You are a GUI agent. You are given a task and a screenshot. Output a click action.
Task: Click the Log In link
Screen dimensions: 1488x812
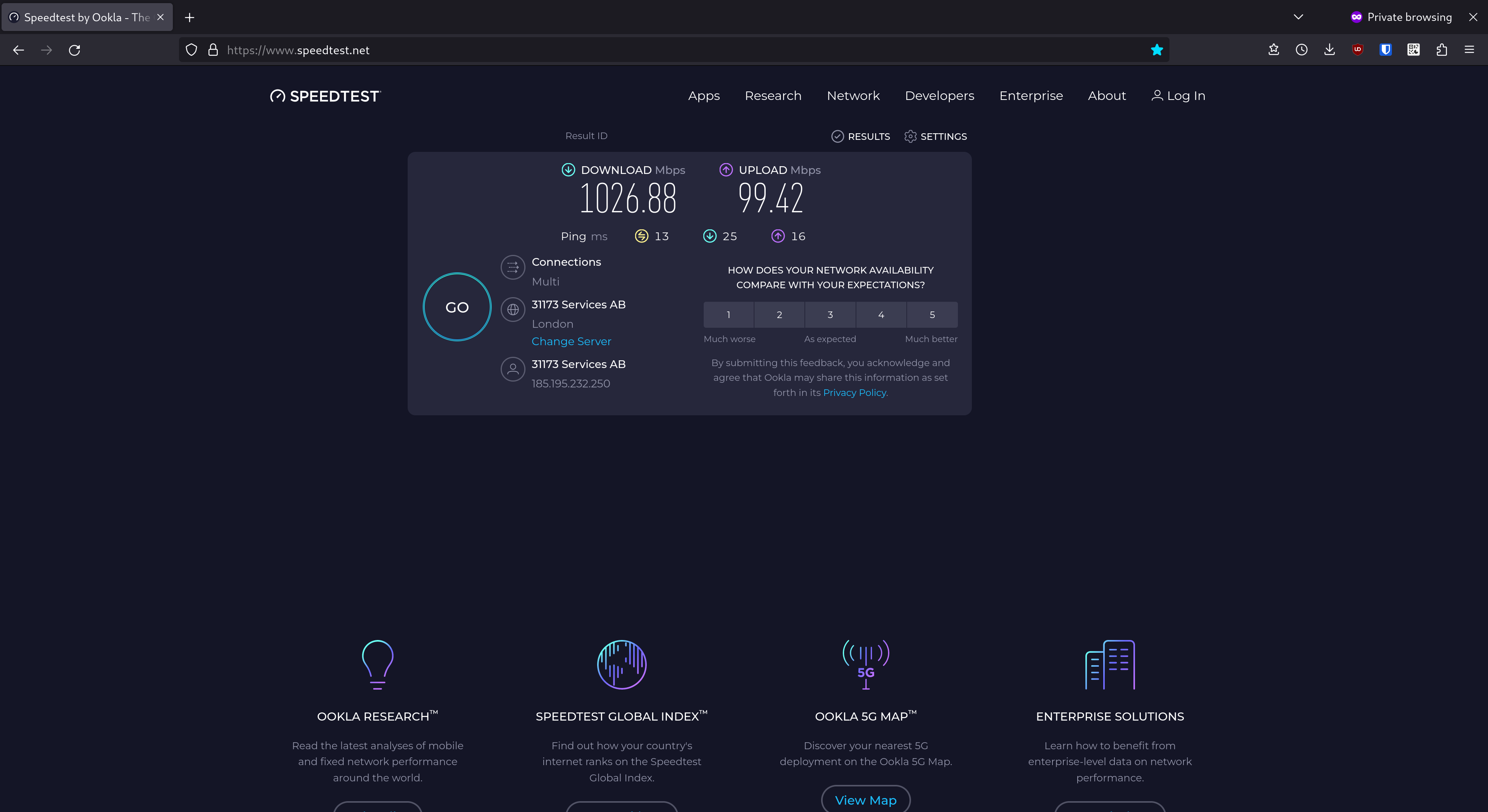point(1178,96)
